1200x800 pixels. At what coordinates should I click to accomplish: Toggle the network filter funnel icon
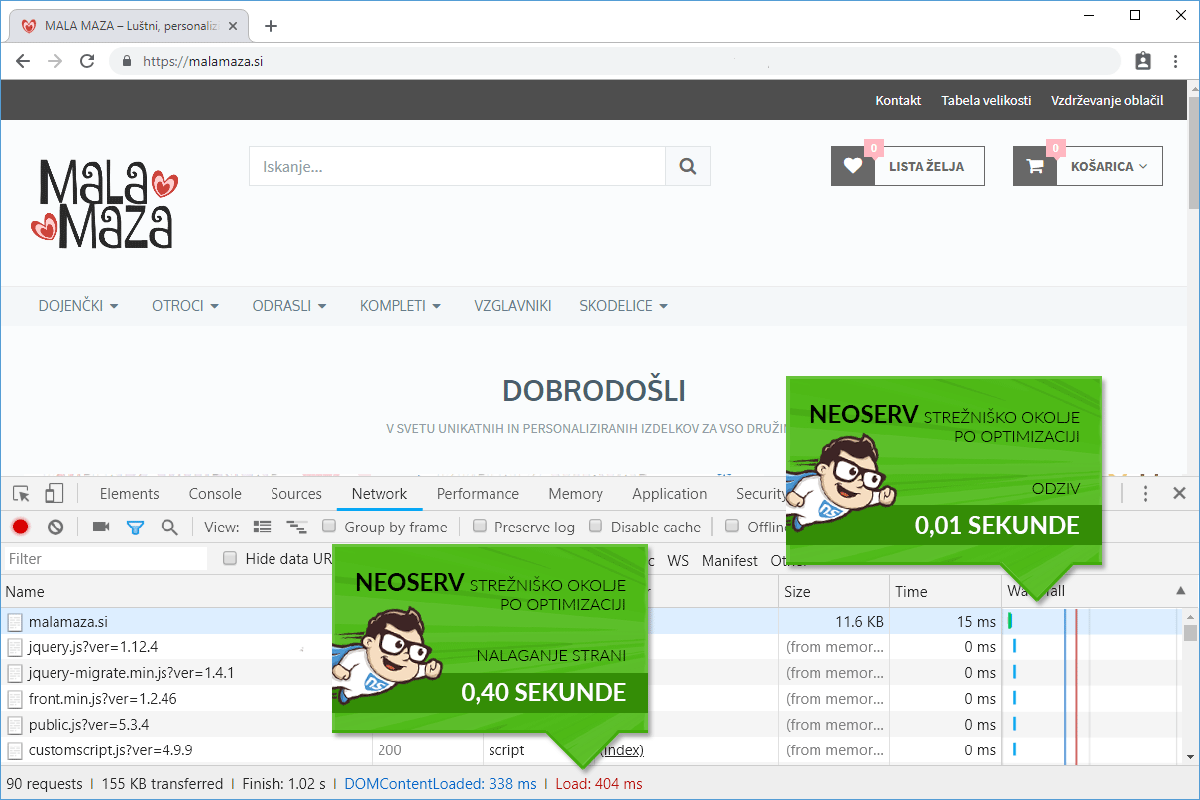[x=135, y=526]
